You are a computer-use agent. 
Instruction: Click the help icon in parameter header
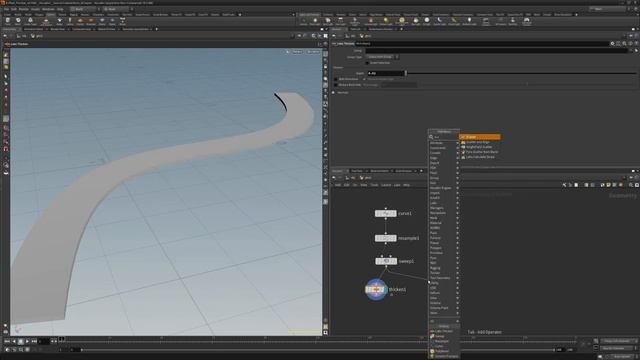636,43
